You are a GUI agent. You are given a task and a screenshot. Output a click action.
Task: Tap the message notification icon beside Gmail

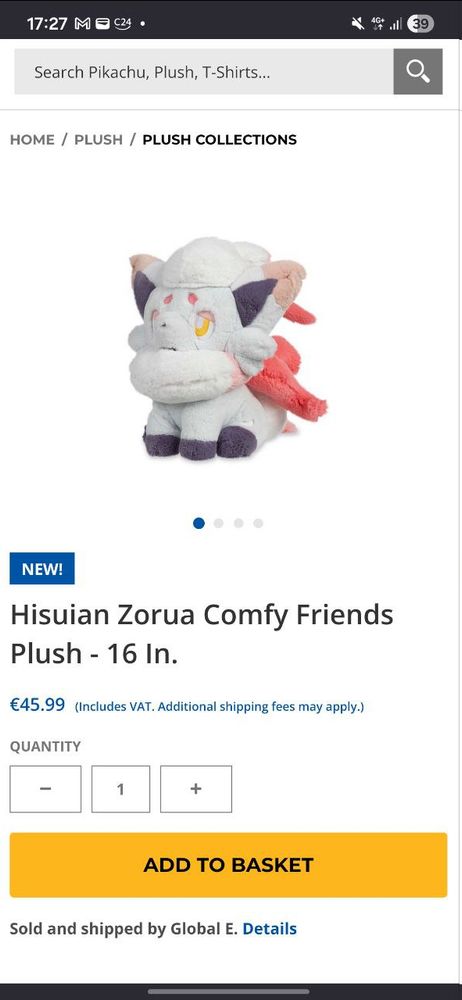click(x=102, y=24)
